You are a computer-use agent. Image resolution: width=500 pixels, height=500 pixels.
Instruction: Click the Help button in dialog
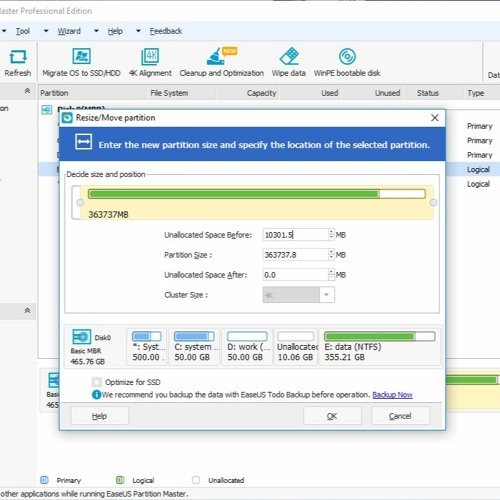pos(99,416)
